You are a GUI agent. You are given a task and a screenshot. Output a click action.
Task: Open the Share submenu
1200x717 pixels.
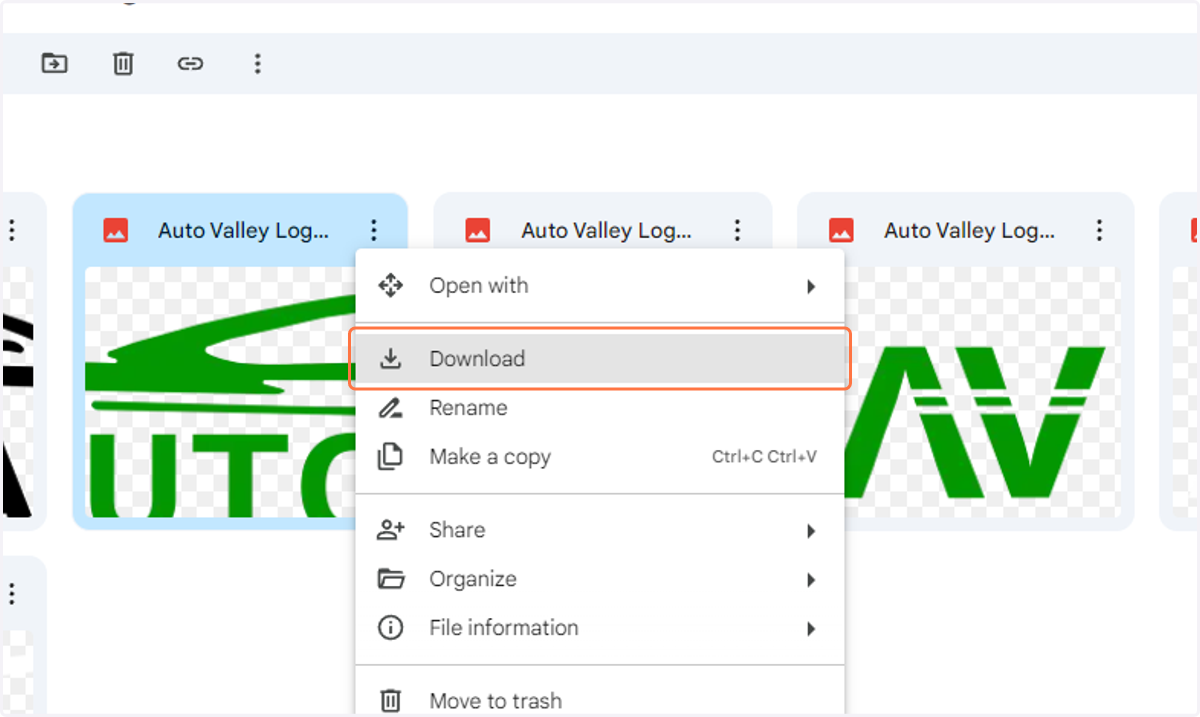click(600, 530)
